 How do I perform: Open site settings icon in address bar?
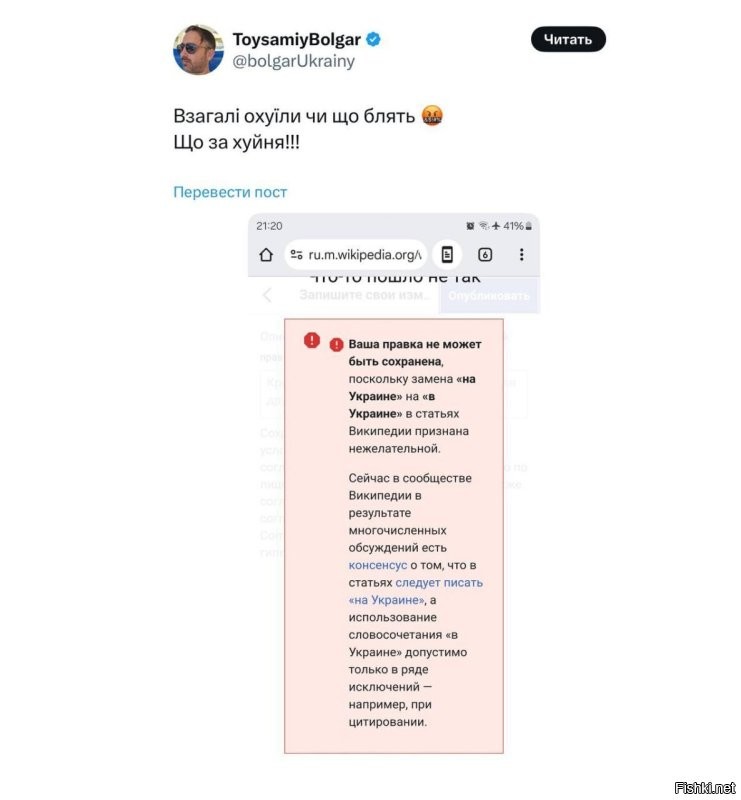point(297,254)
